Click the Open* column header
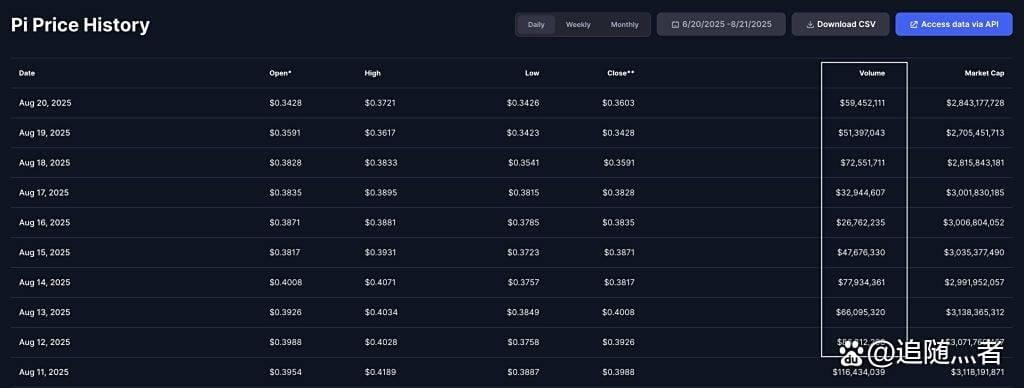 280,73
